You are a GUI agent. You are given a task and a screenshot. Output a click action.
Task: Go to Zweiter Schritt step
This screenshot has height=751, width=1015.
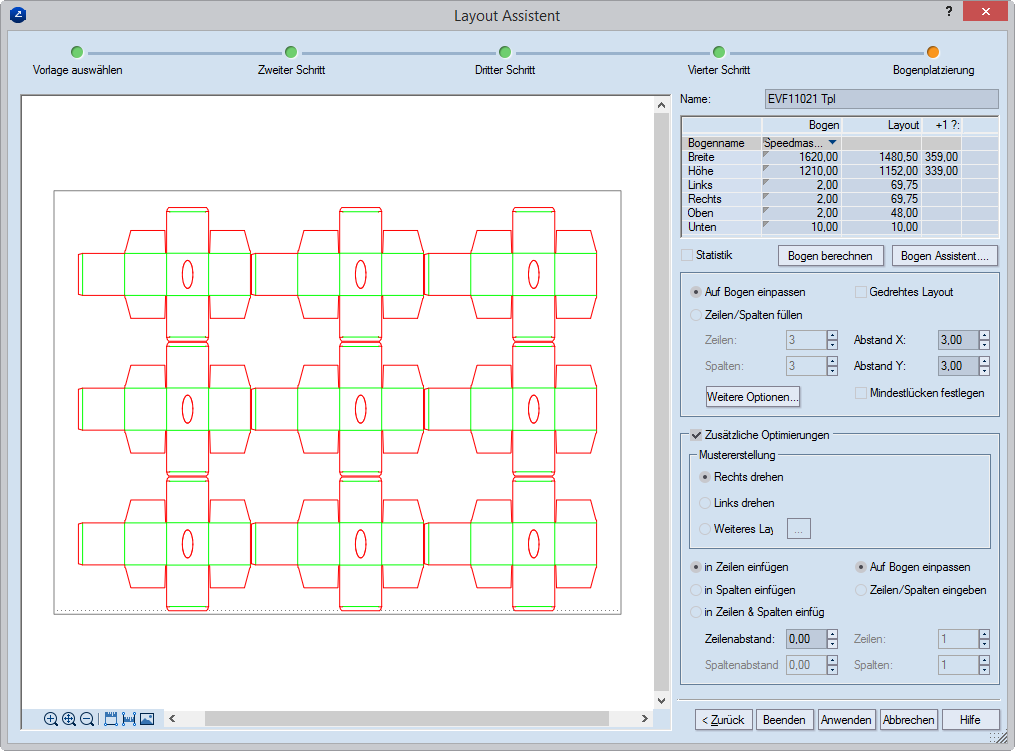(x=291, y=52)
